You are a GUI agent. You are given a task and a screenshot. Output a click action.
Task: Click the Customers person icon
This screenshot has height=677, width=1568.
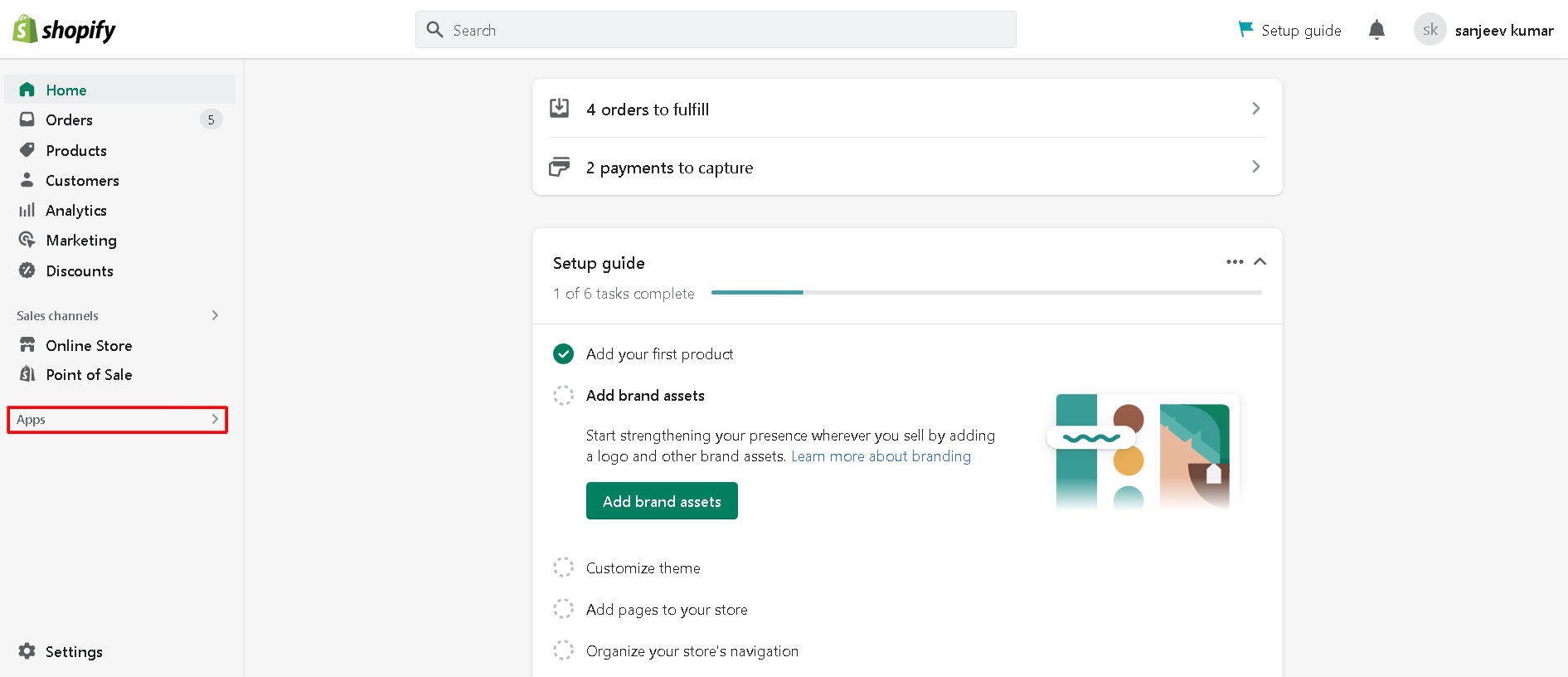pos(27,180)
